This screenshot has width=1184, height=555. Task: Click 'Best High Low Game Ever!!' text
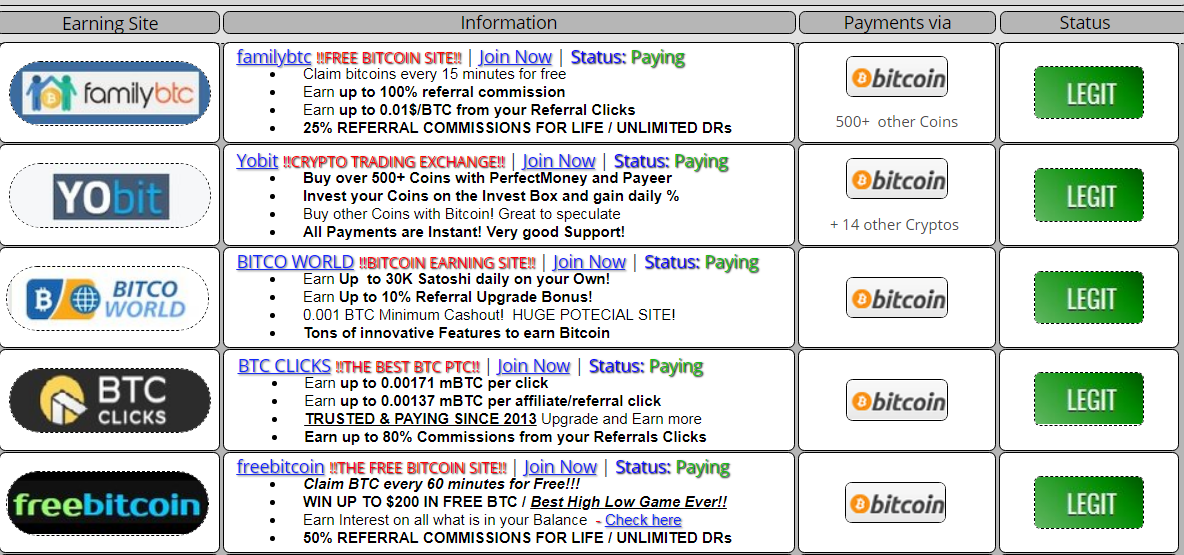coord(629,502)
